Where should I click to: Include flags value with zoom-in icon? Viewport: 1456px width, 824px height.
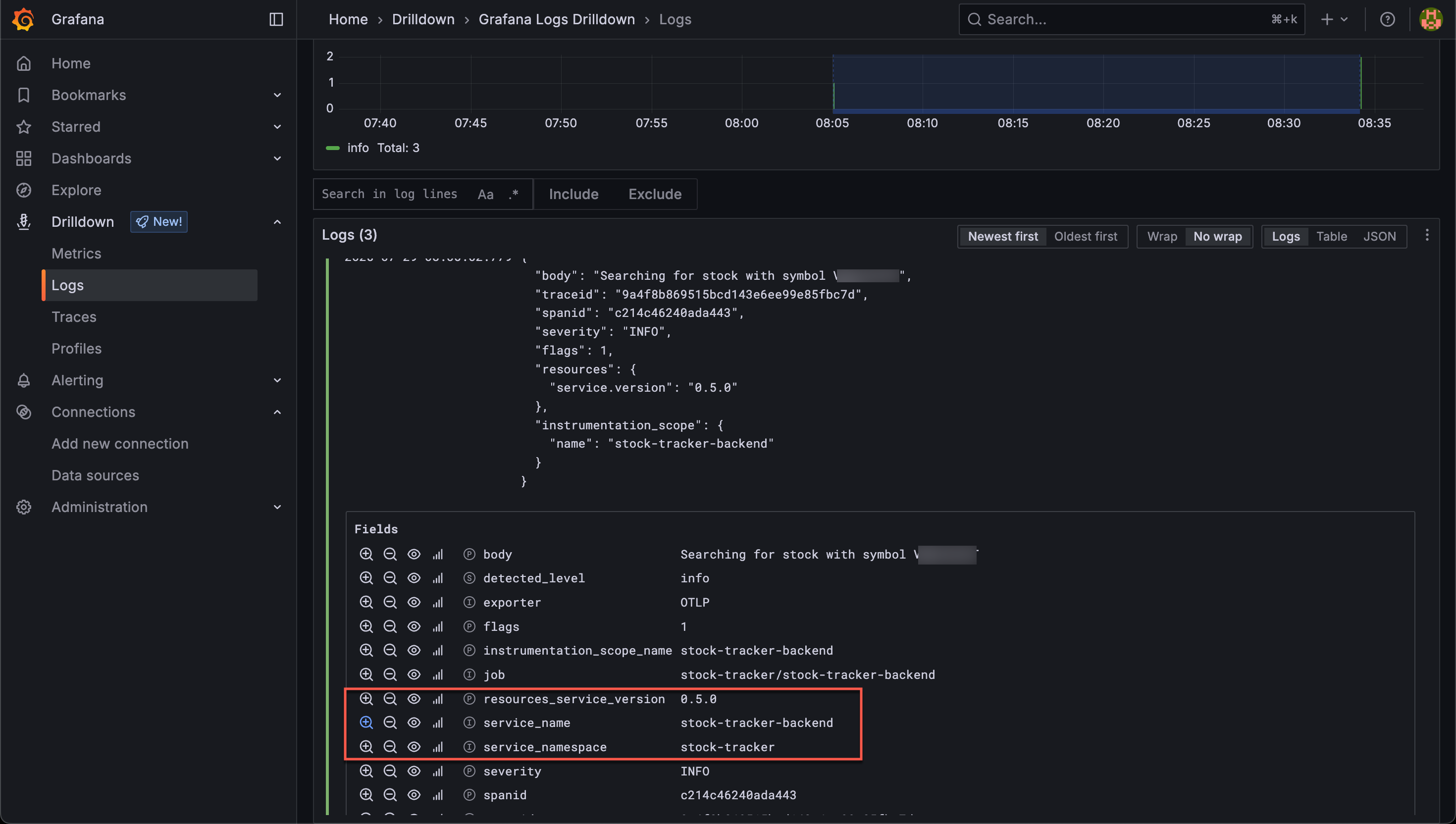(x=366, y=626)
